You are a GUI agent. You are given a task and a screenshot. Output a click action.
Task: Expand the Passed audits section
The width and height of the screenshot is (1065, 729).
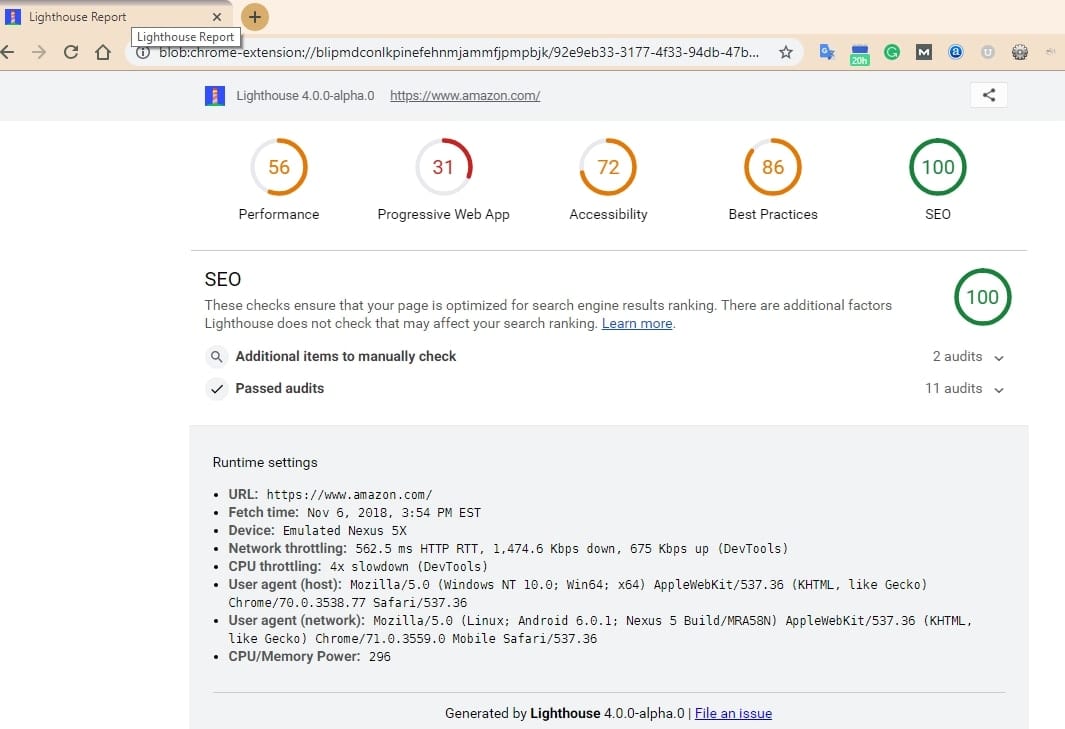pyautogui.click(x=284, y=388)
